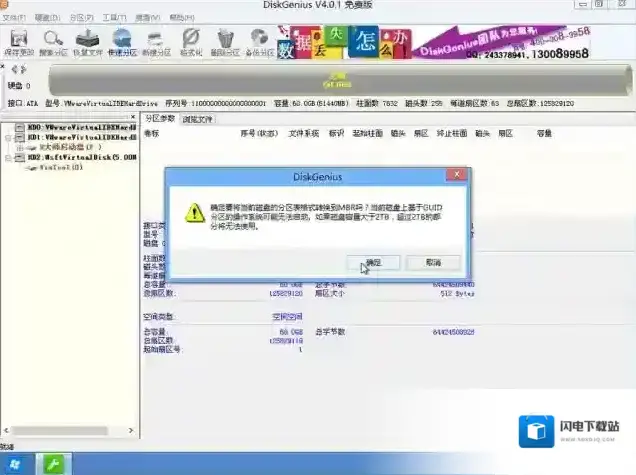Select the Recover Files toolbar icon

[87, 41]
